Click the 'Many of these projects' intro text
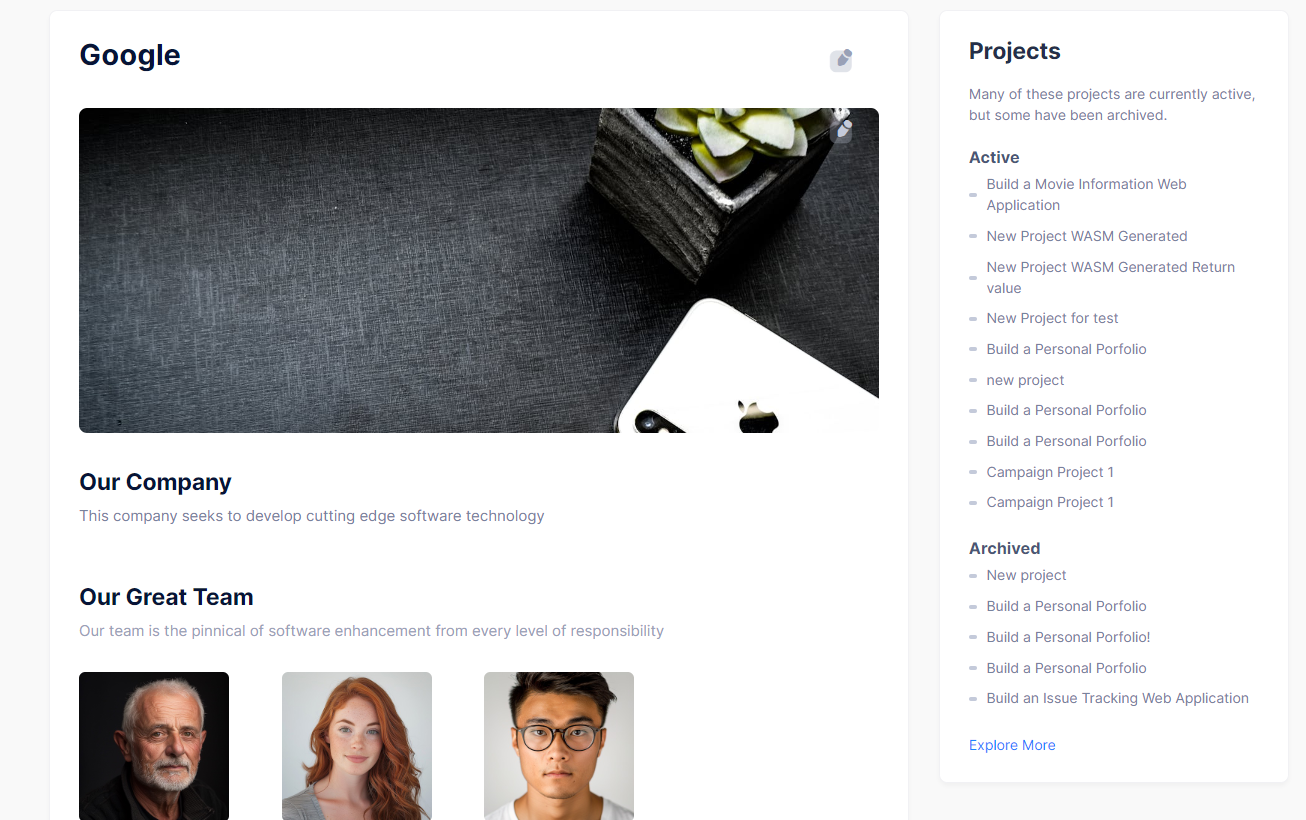Viewport: 1306px width, 820px height. 1112,105
